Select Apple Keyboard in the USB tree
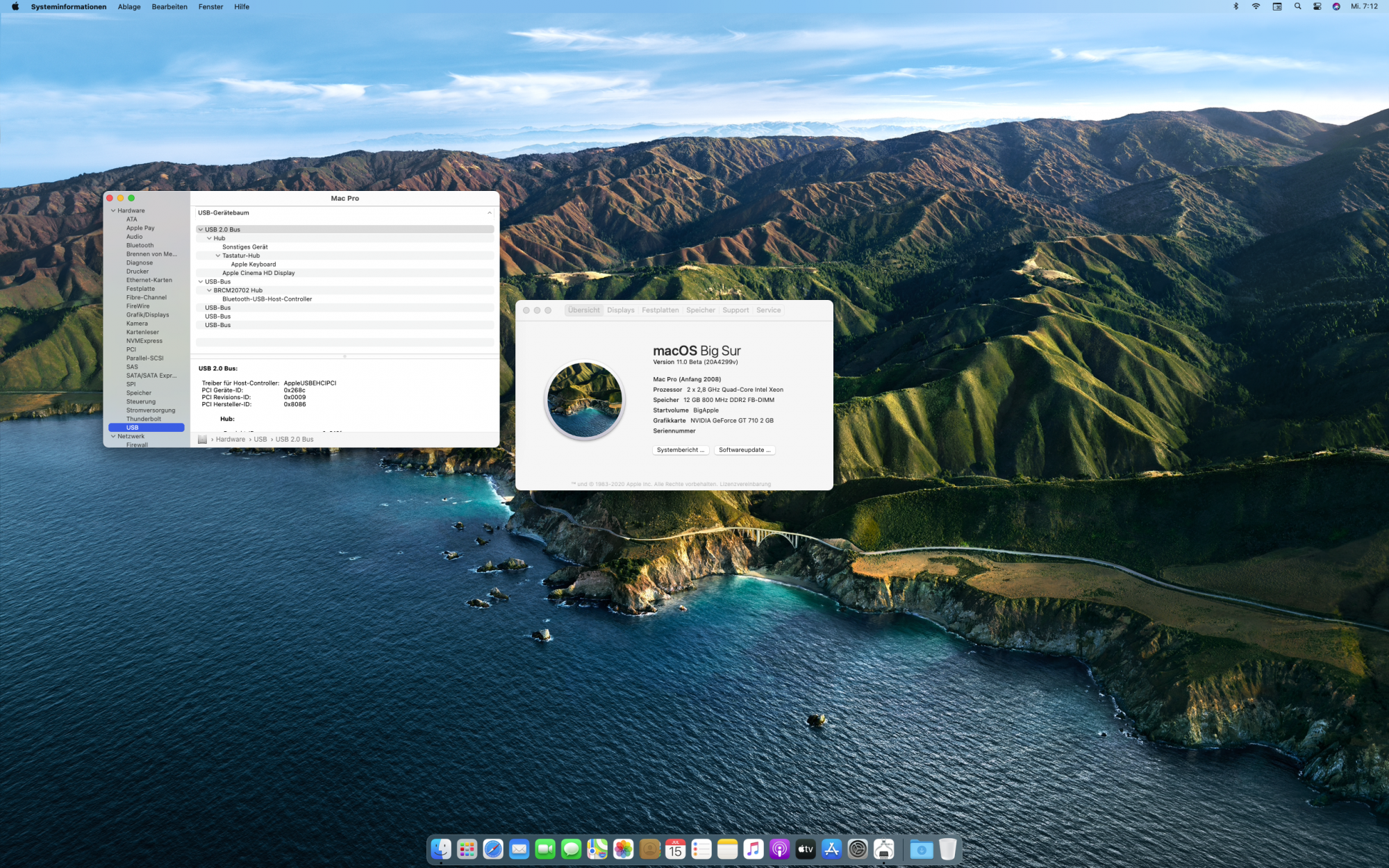Image resolution: width=1389 pixels, height=868 pixels. pyautogui.click(x=253, y=264)
